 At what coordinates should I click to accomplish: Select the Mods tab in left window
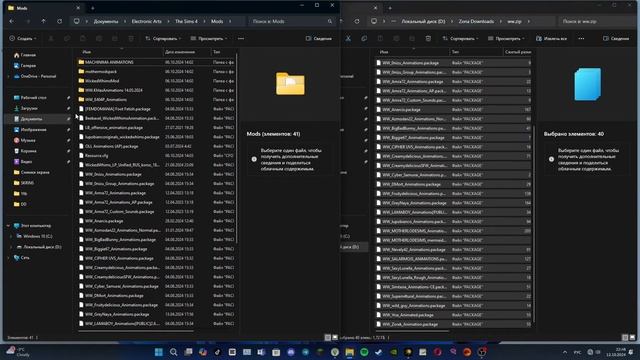tap(44, 8)
